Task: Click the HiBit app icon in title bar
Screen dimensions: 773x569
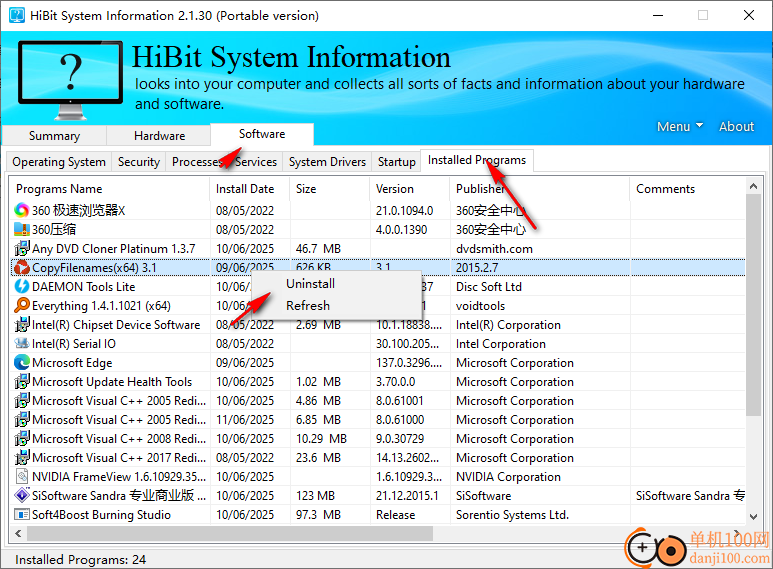Action: (x=17, y=15)
